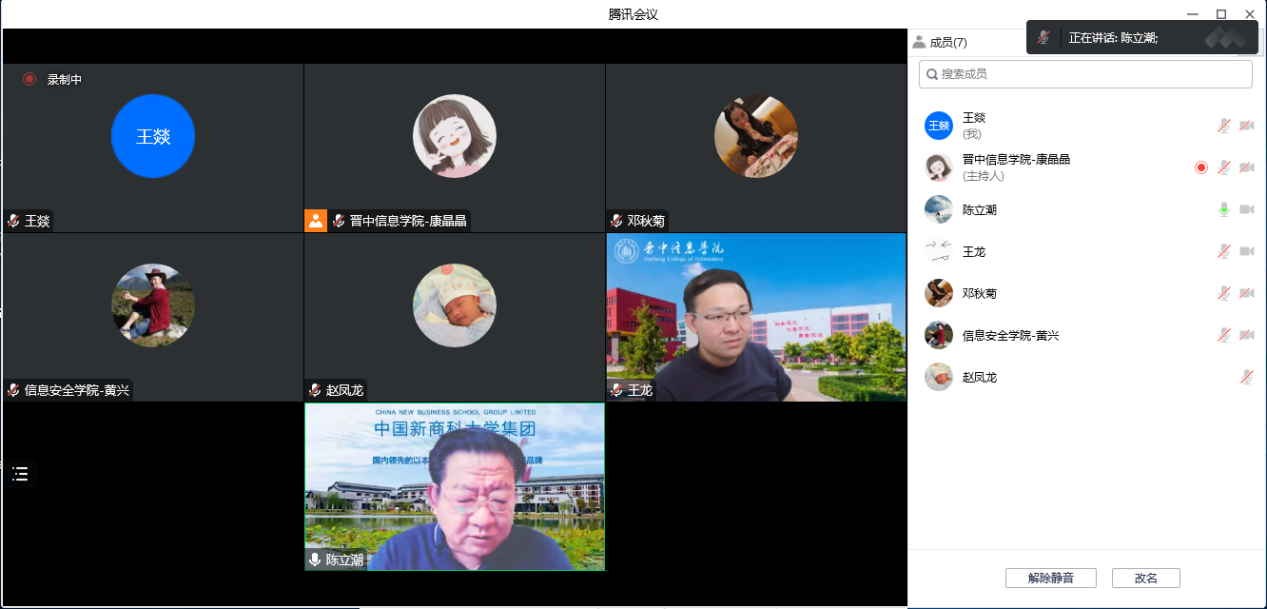Click the orange host badge beside 康晶晶's name
The width and height of the screenshot is (1267, 609).
(316, 221)
